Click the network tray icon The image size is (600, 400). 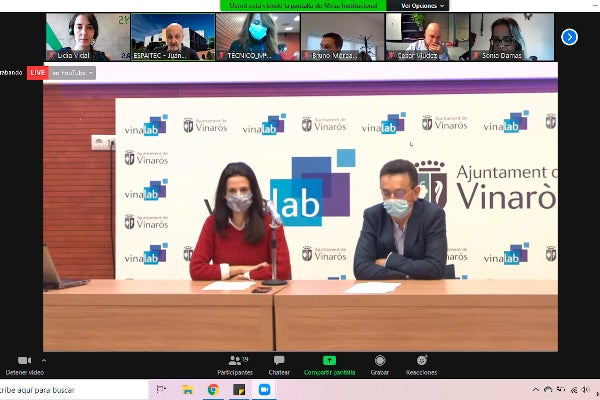click(x=574, y=390)
